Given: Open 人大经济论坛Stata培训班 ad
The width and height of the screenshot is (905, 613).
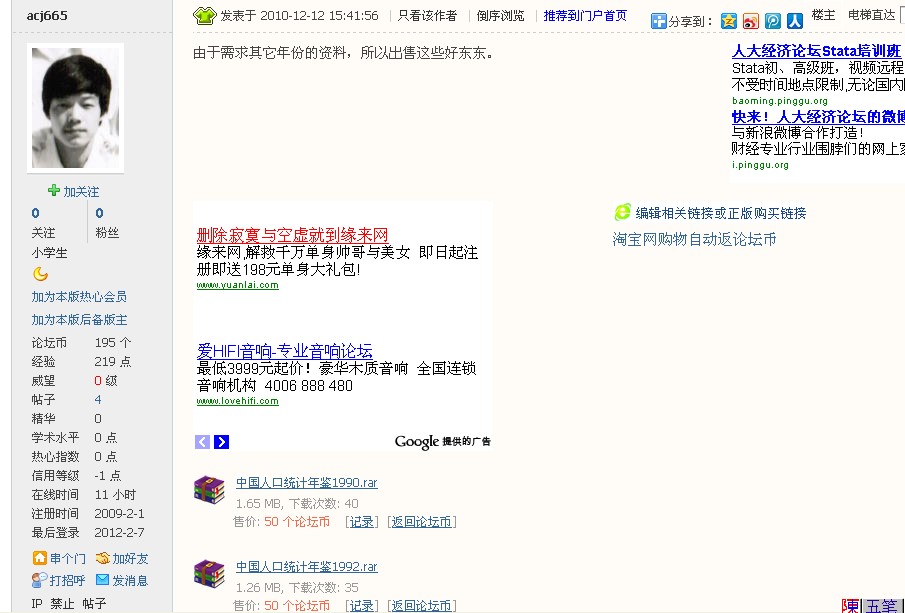Looking at the screenshot, I should pyautogui.click(x=816, y=51).
